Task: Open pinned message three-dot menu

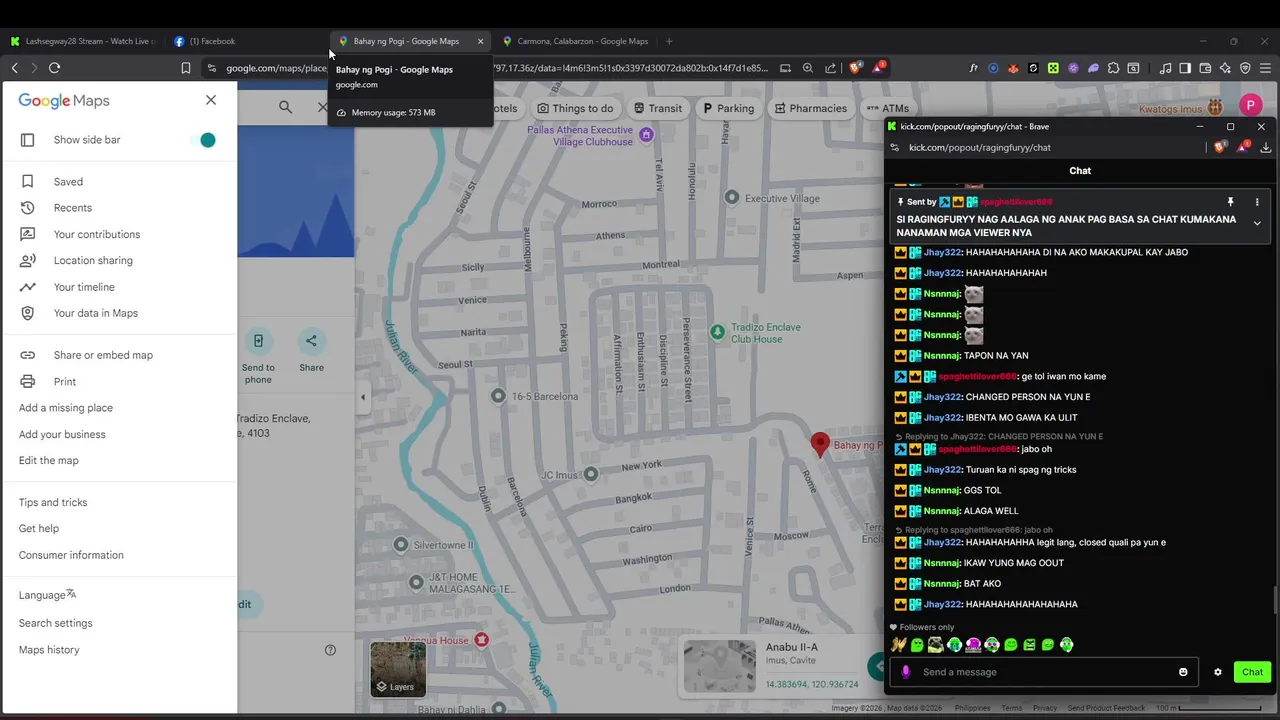Action: 1257,202
